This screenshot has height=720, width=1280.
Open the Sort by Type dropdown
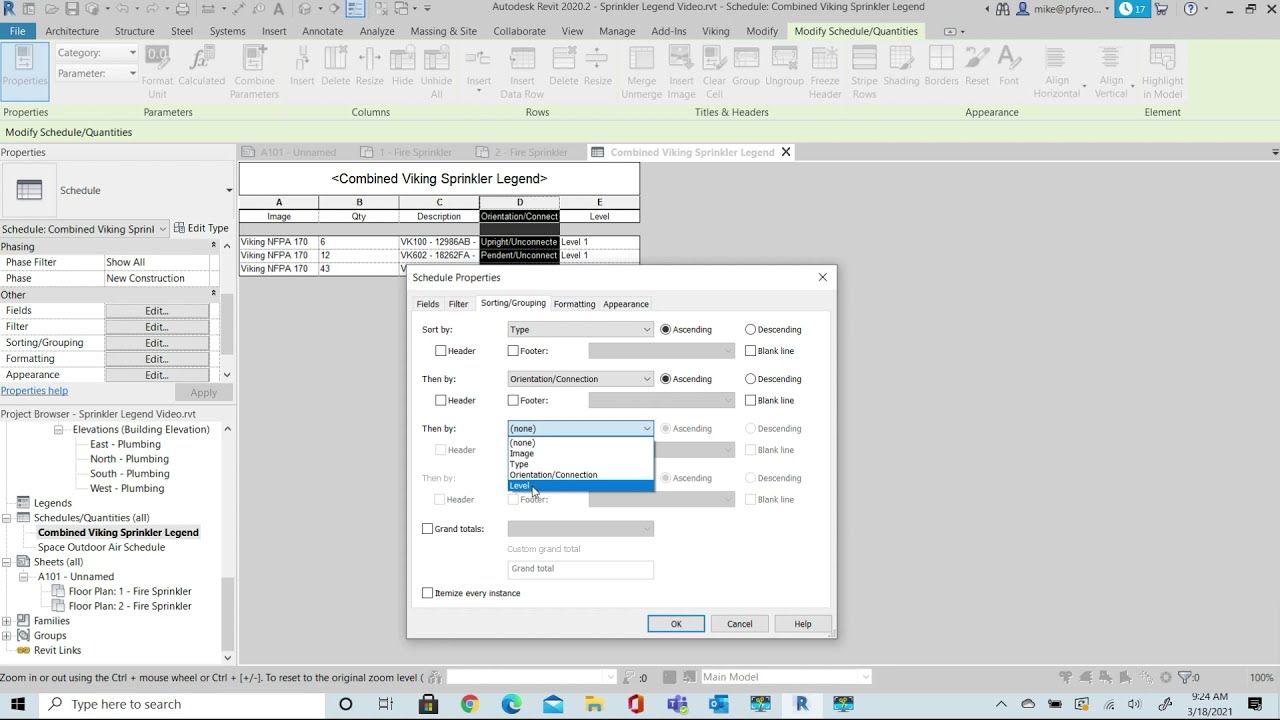(x=580, y=329)
